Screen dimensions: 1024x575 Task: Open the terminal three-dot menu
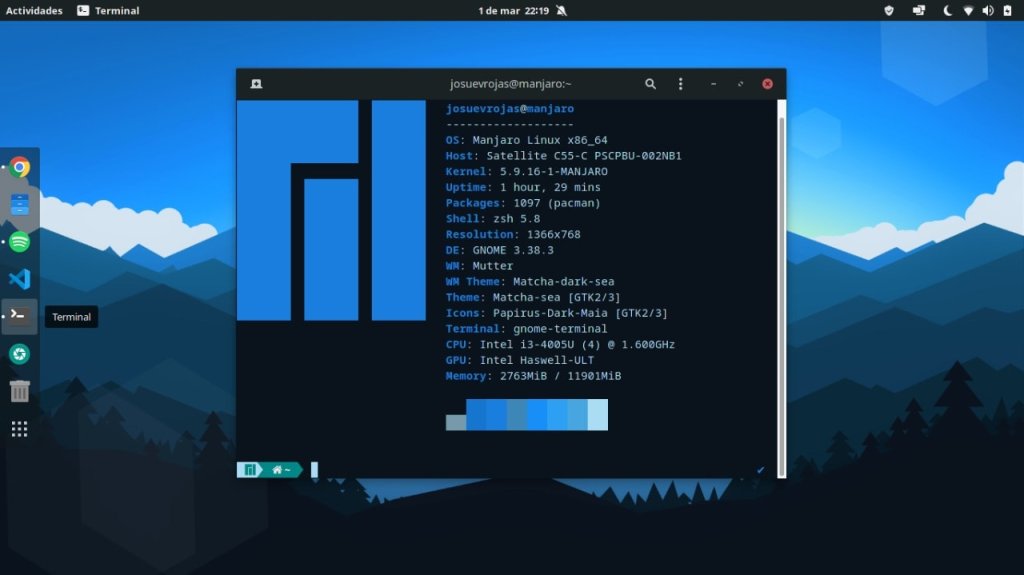[x=680, y=84]
